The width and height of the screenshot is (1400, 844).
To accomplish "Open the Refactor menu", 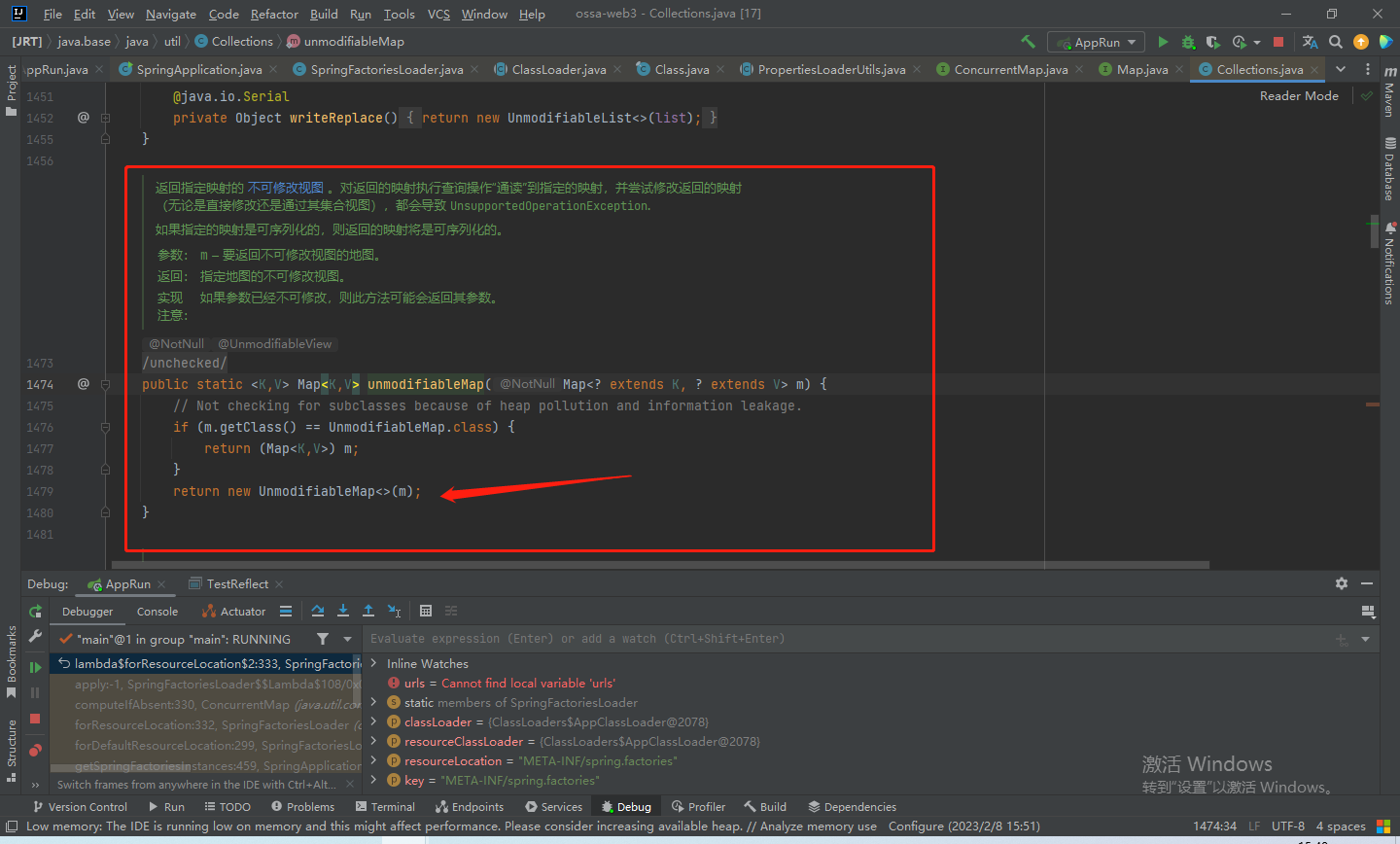I will (274, 14).
